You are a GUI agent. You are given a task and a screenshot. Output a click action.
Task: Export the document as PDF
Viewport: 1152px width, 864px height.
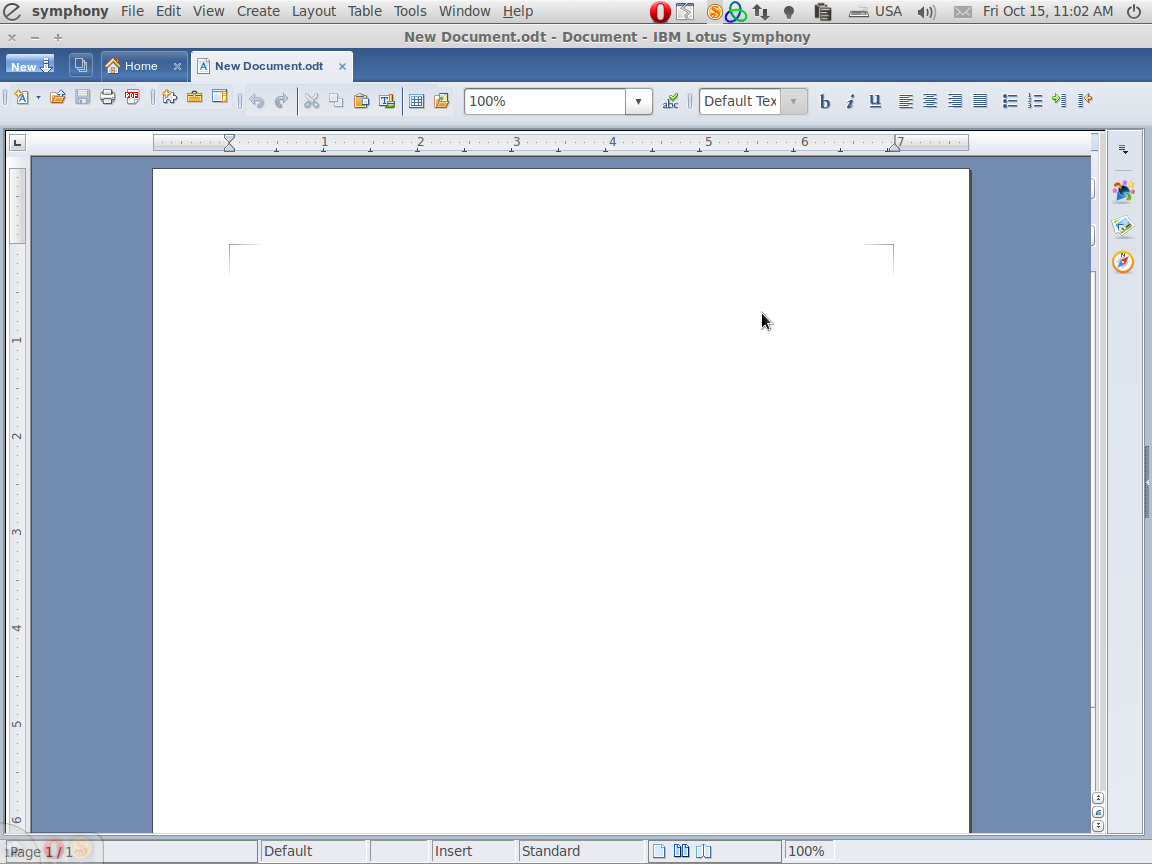tap(132, 98)
